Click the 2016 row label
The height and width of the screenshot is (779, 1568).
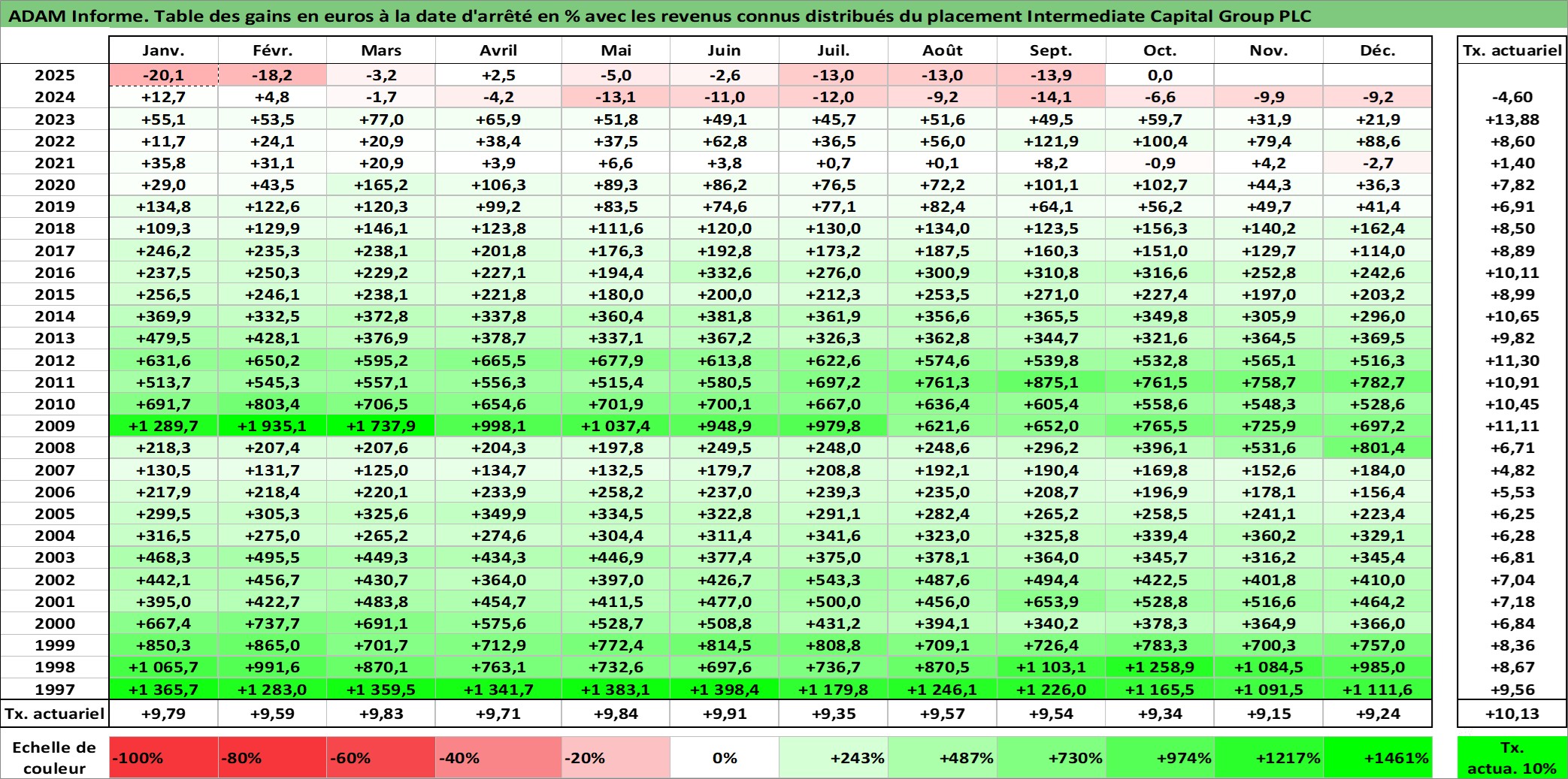pyautogui.click(x=55, y=273)
